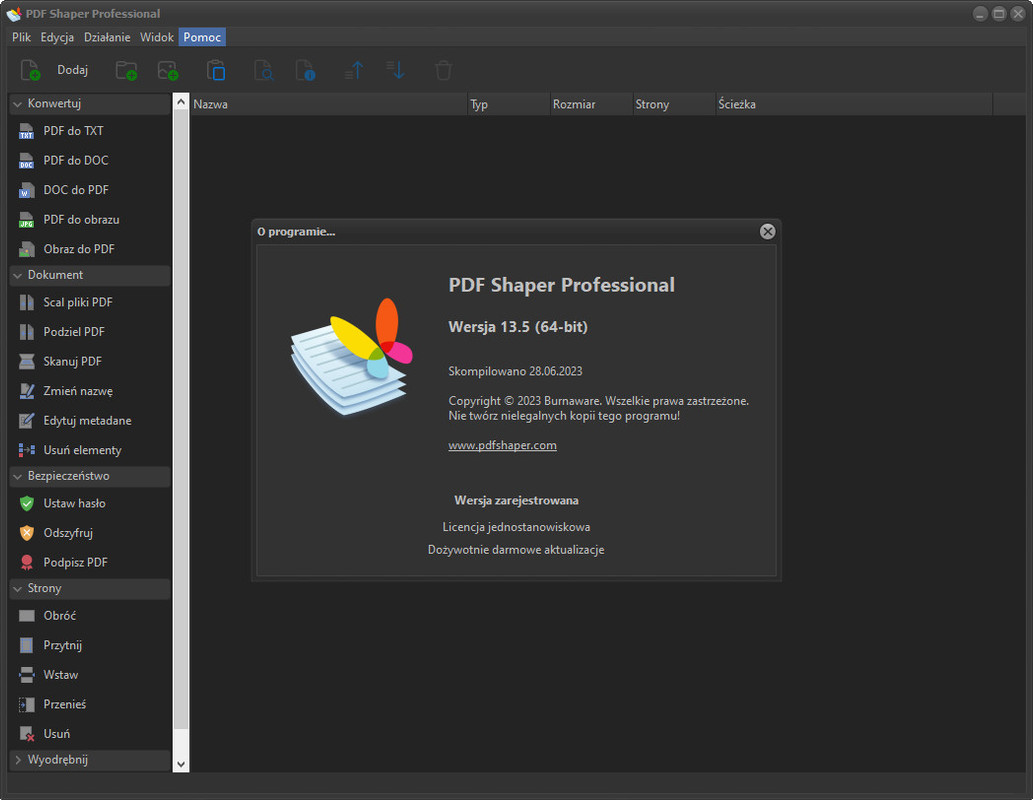Click the DOC do PDF icon
1033x800 pixels.
click(x=26, y=190)
